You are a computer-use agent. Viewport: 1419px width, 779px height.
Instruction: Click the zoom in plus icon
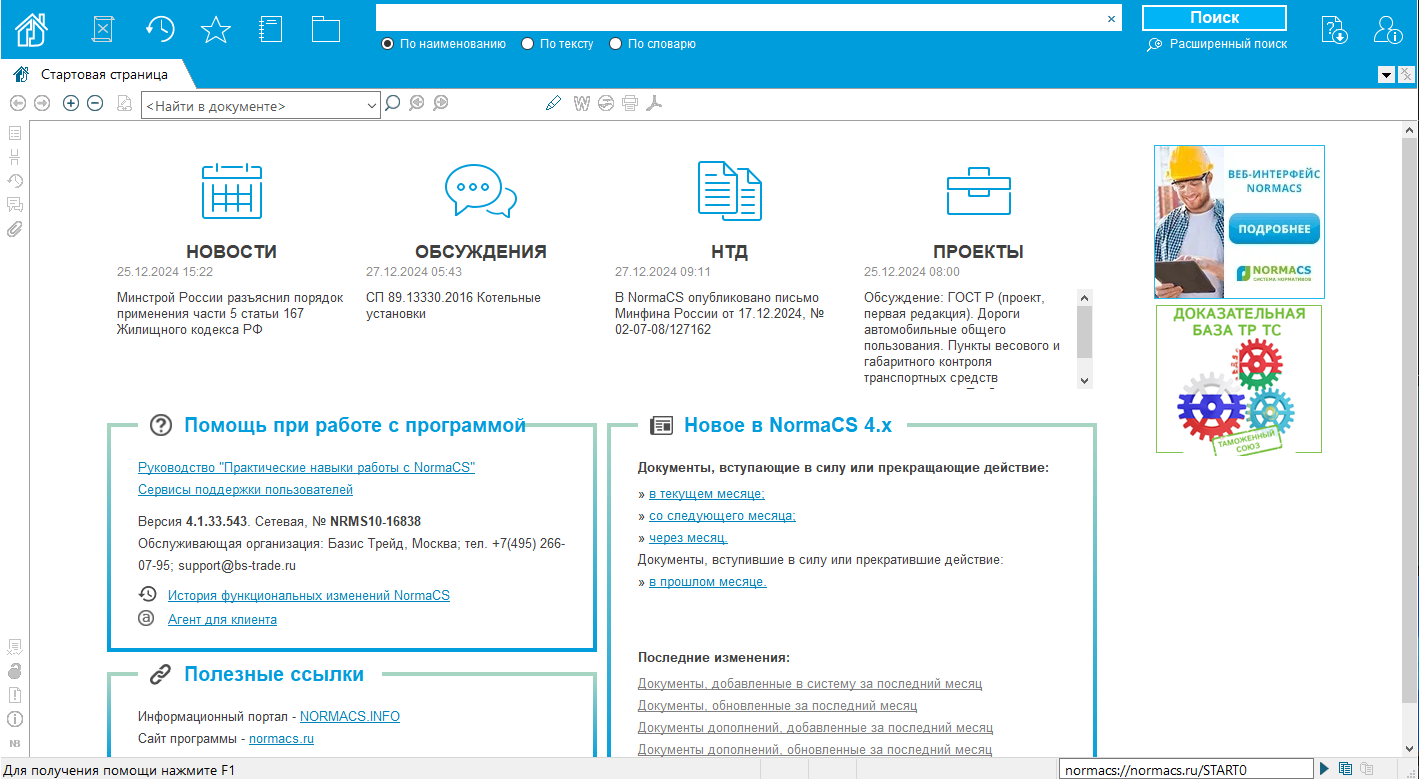tap(71, 103)
